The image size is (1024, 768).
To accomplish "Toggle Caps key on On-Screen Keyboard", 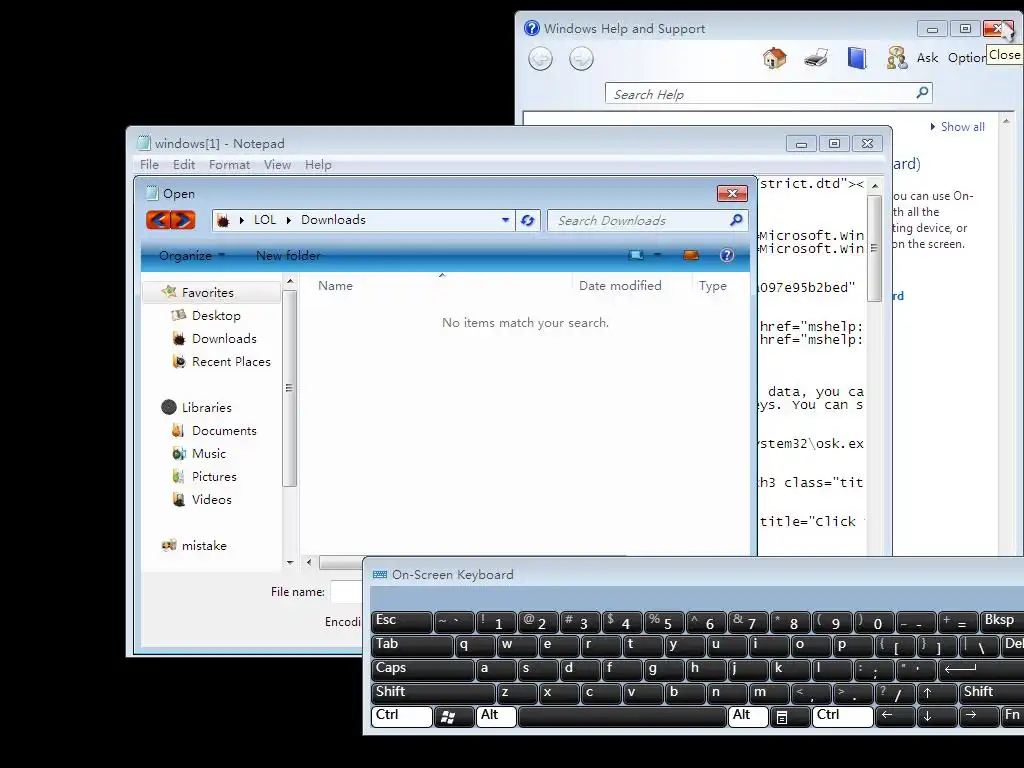I will [422, 669].
